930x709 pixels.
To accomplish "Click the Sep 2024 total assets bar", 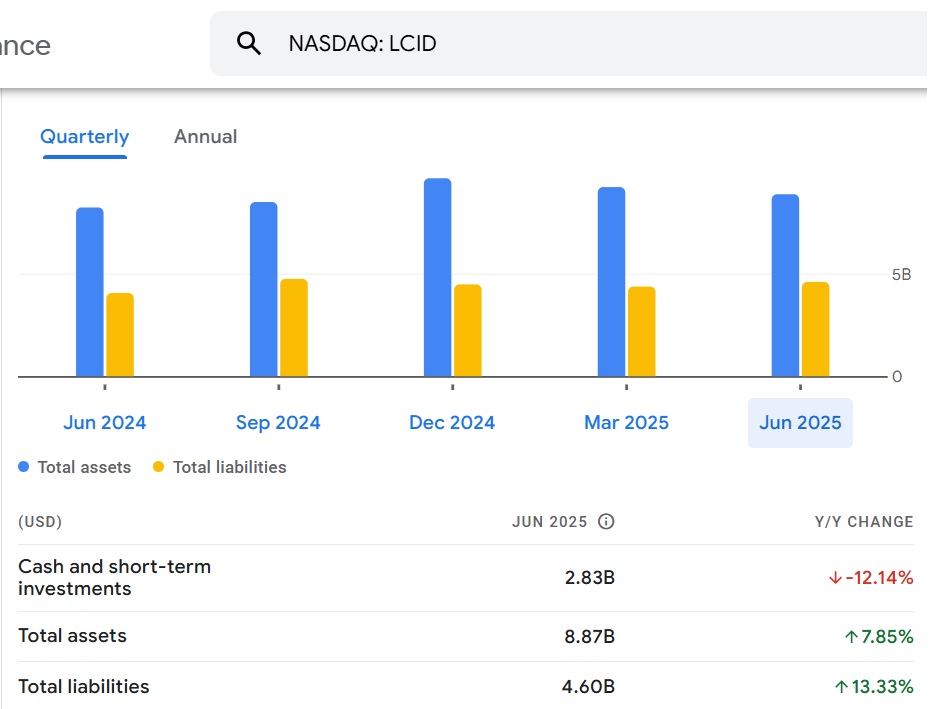I will tap(263, 289).
